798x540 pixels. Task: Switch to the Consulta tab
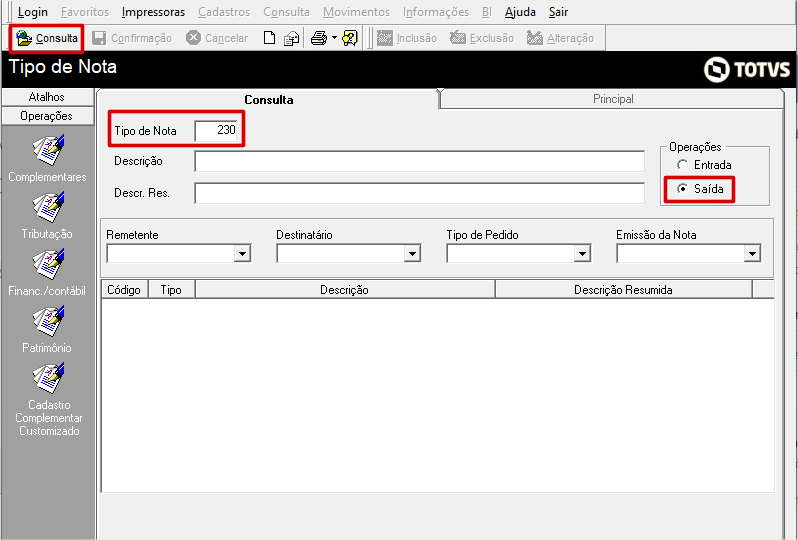pos(269,100)
